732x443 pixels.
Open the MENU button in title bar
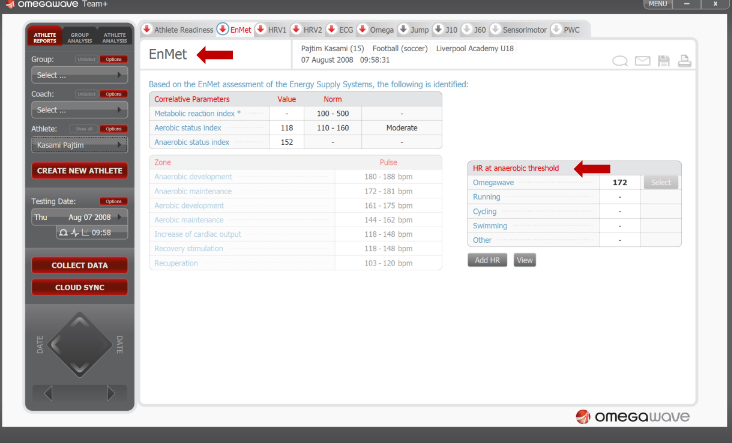[x=657, y=4]
